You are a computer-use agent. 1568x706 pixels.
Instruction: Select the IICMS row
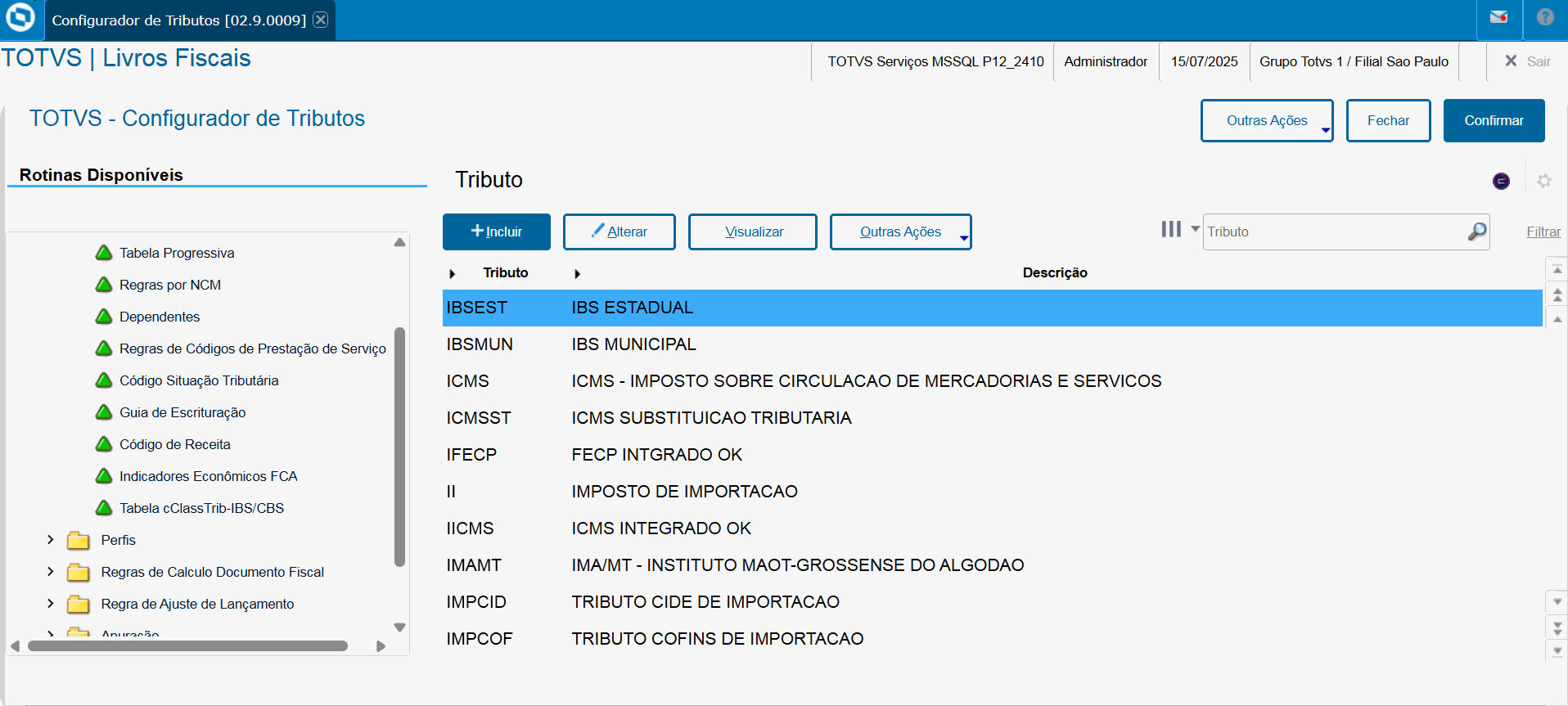tap(992, 528)
